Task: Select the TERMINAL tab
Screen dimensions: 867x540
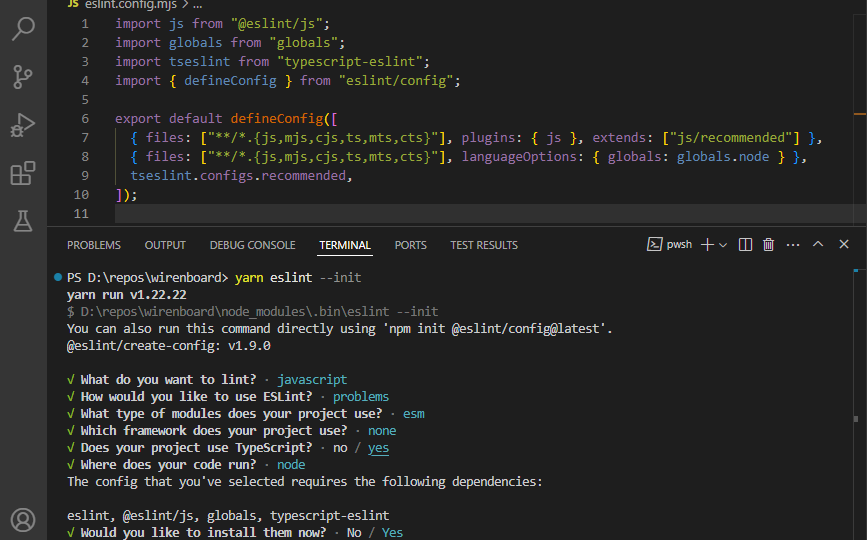Action: coord(345,245)
